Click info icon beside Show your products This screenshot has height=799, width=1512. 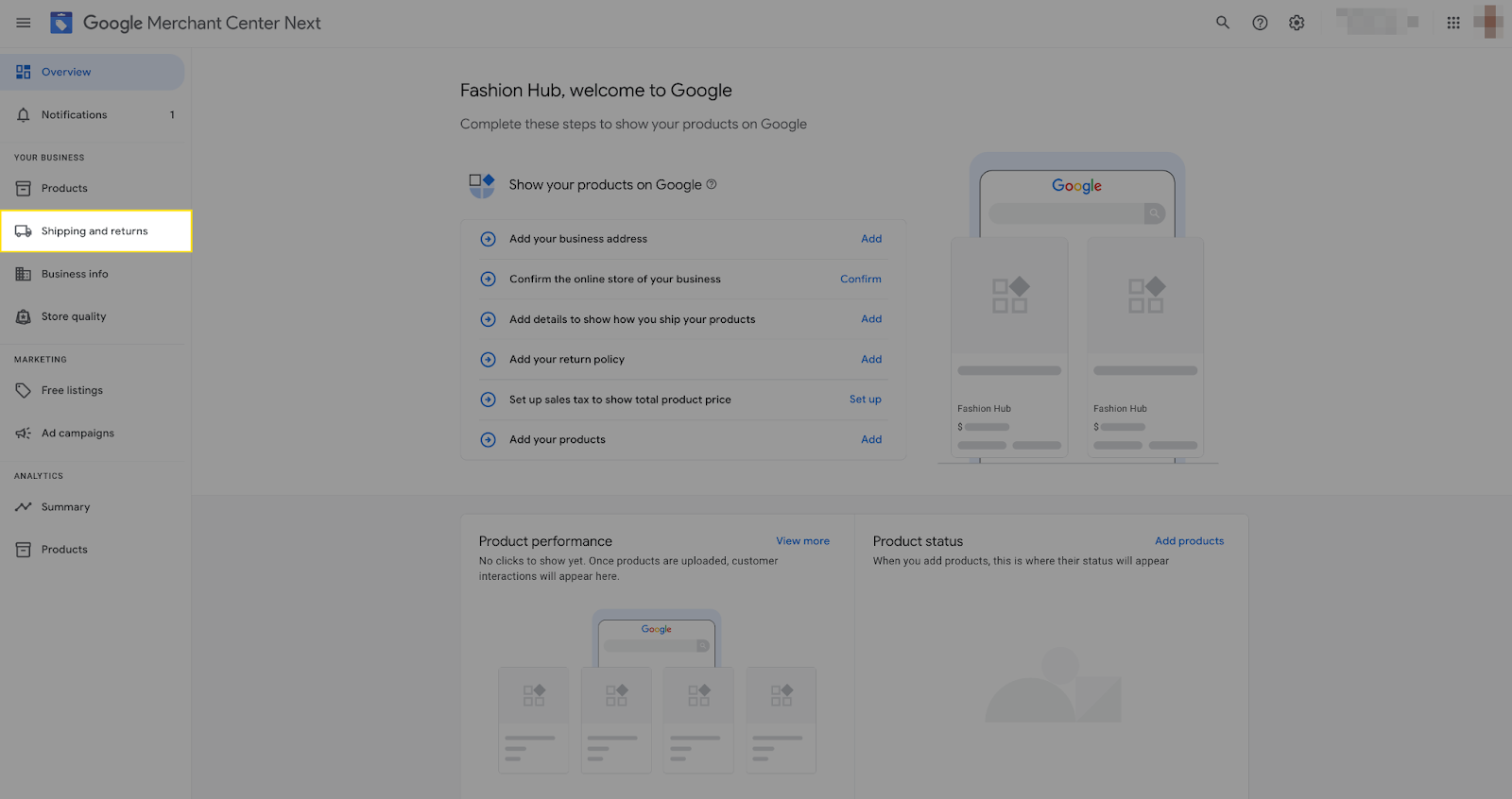coord(712,184)
